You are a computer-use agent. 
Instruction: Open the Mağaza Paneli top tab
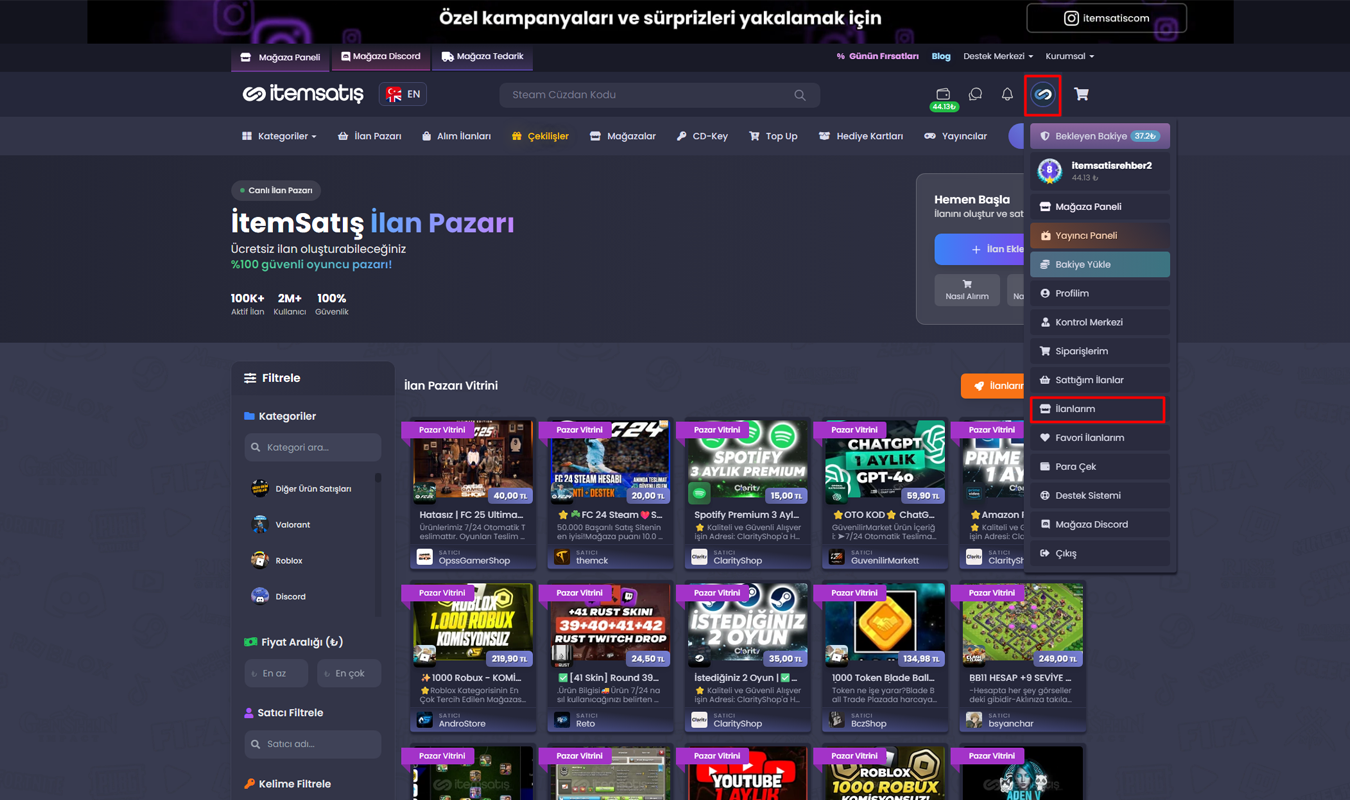(281, 57)
